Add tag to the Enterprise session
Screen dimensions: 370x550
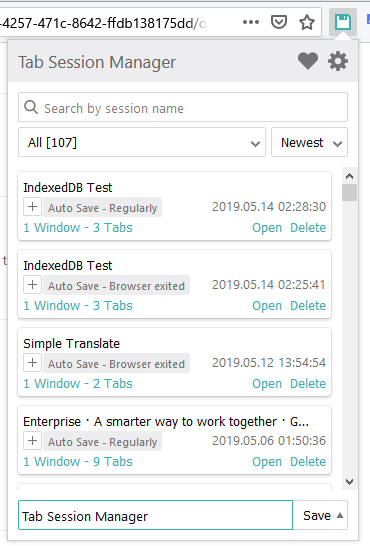[x=33, y=441]
